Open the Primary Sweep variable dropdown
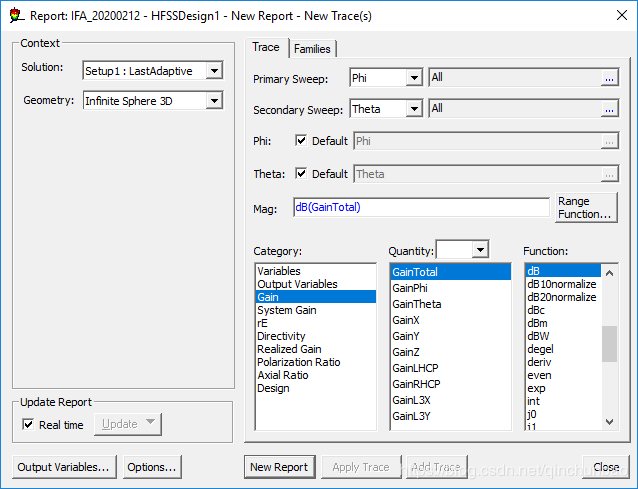The height and width of the screenshot is (489, 638). (414, 77)
